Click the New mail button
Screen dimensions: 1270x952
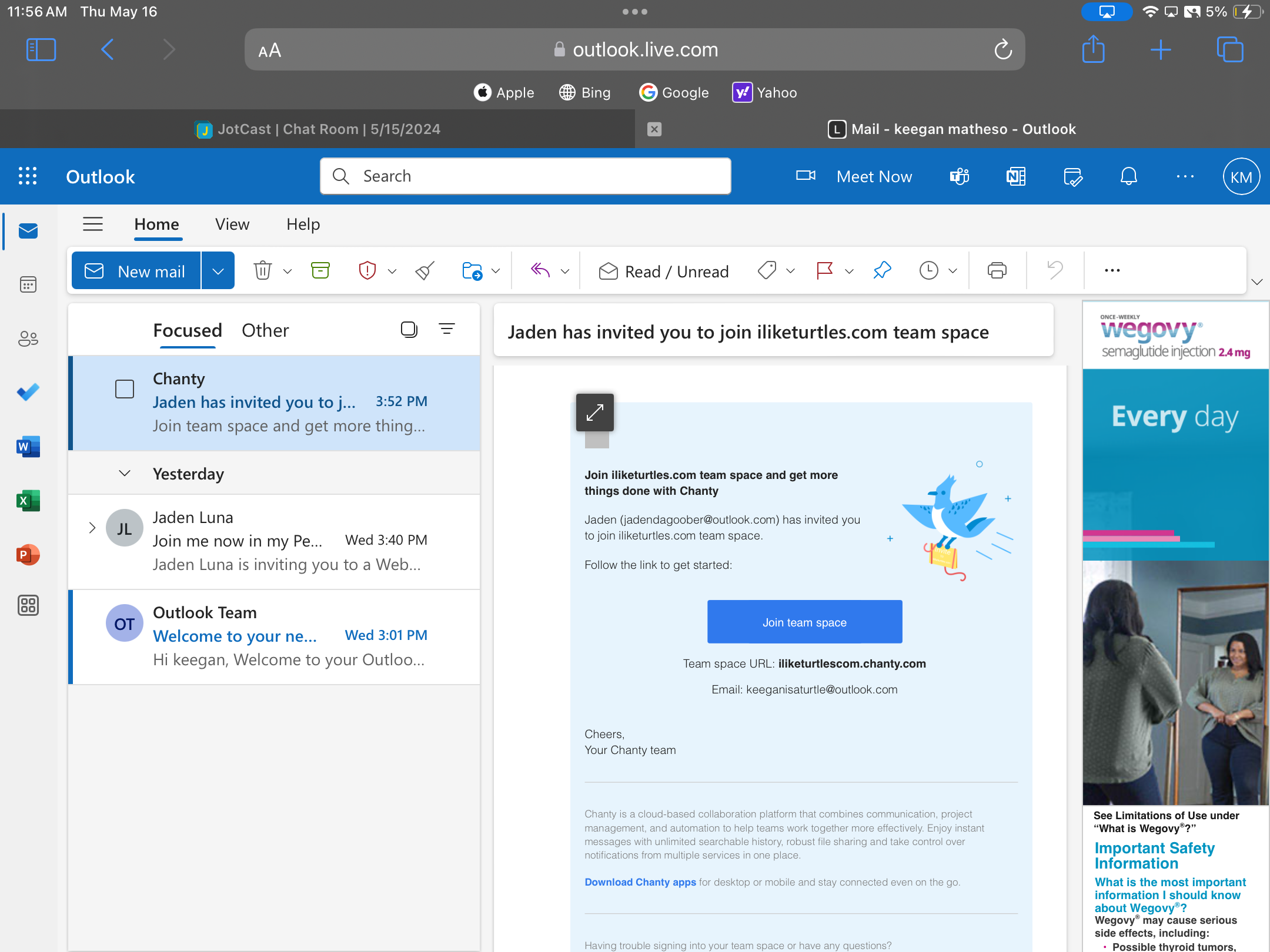(136, 271)
